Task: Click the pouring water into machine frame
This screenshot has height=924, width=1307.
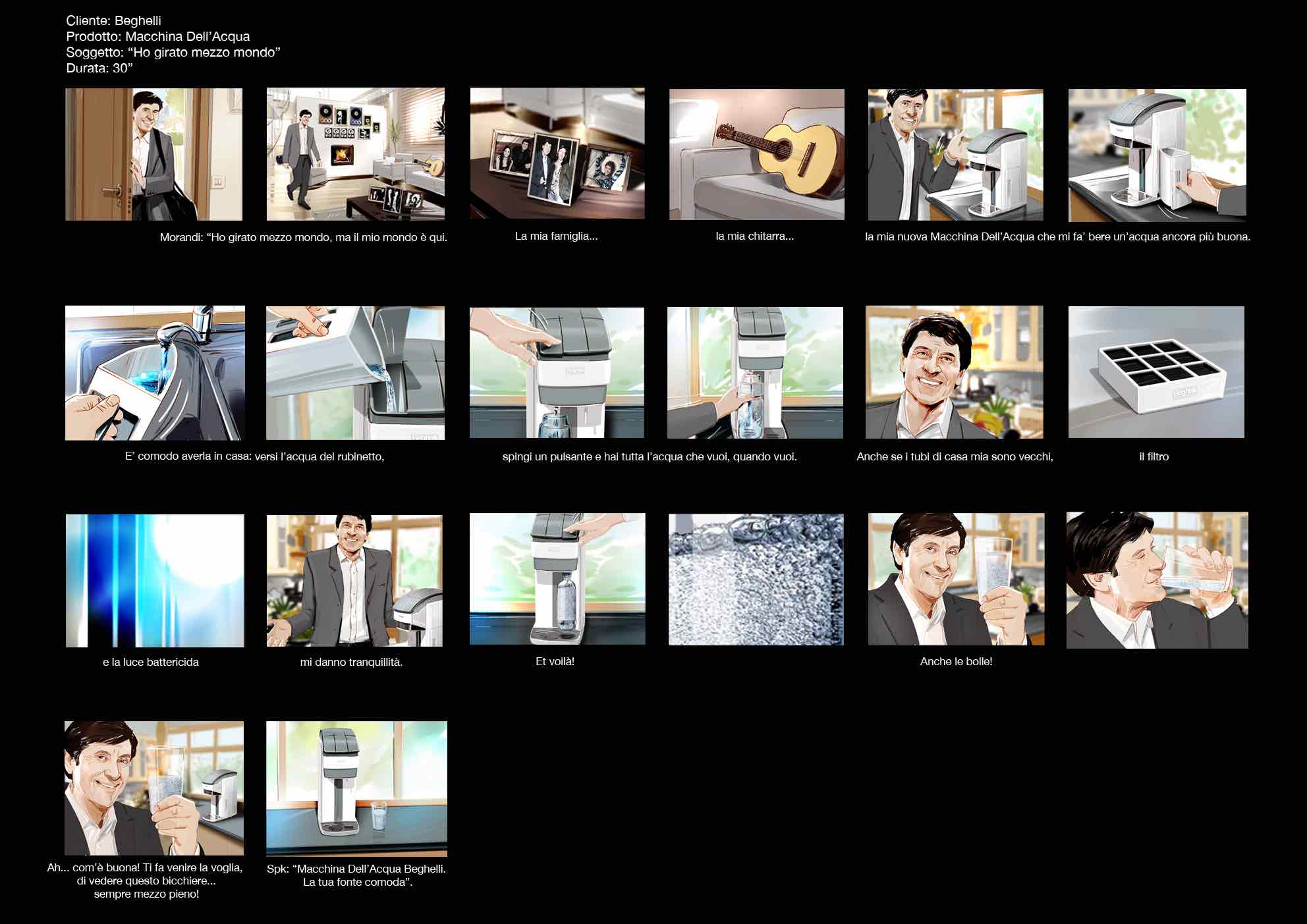Action: (x=355, y=373)
